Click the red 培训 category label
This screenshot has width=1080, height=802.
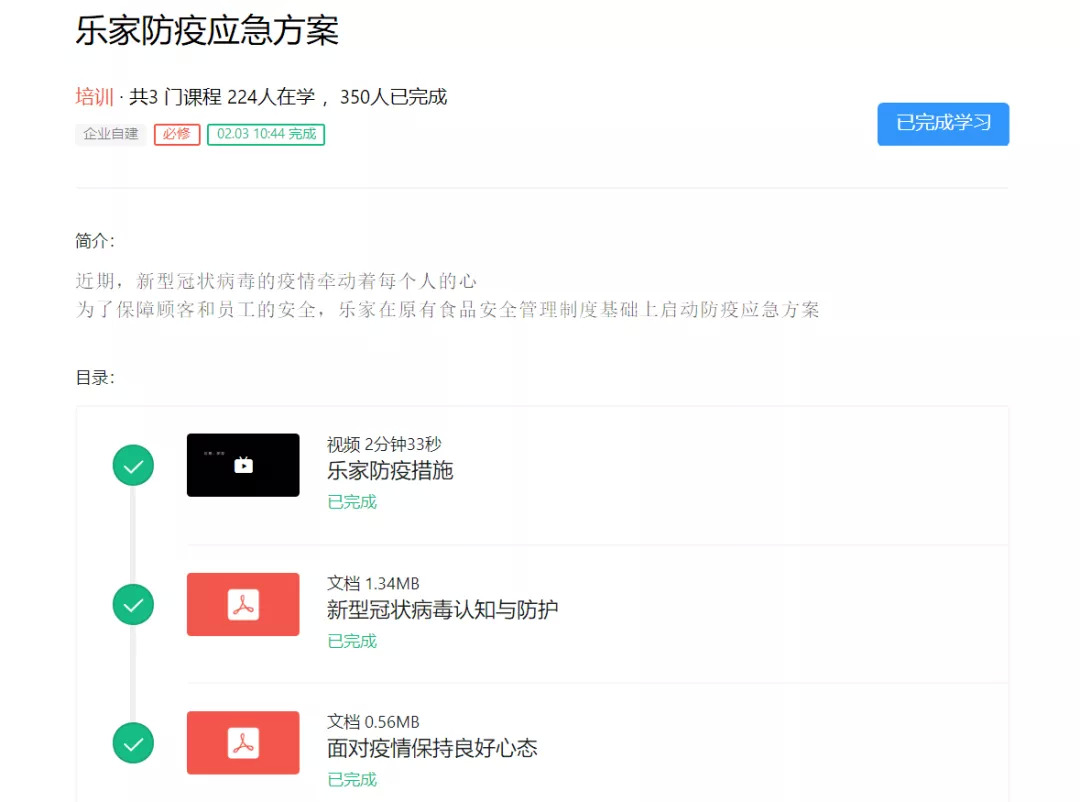94,97
